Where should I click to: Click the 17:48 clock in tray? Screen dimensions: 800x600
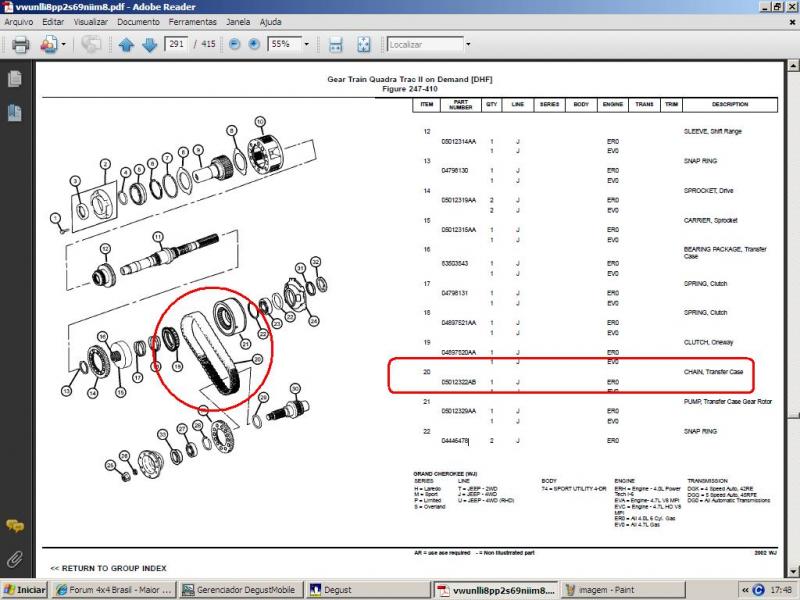pos(781,590)
